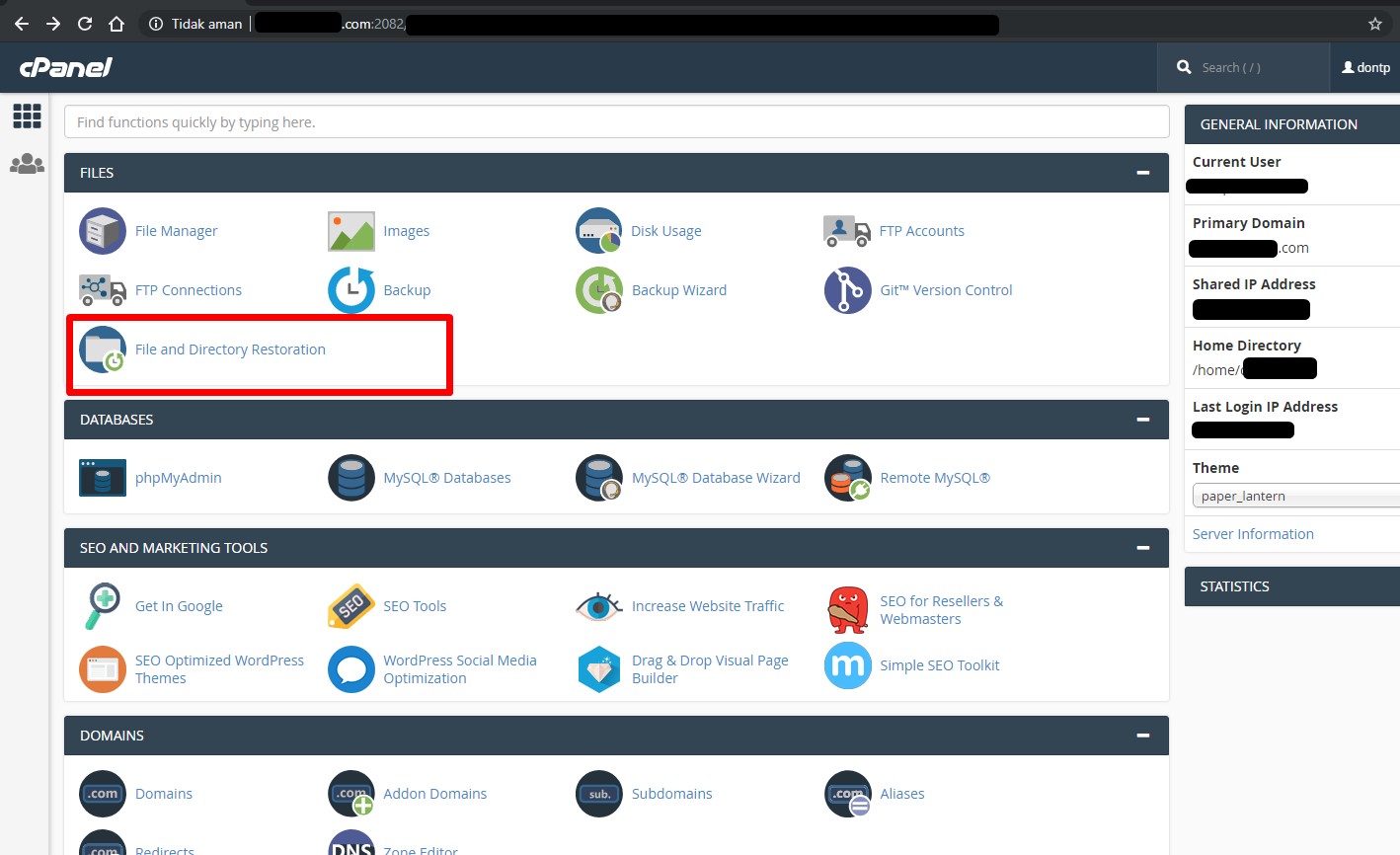The image size is (1400, 855).
Task: Open the File and Directory Restoration link
Action: pyautogui.click(x=230, y=350)
